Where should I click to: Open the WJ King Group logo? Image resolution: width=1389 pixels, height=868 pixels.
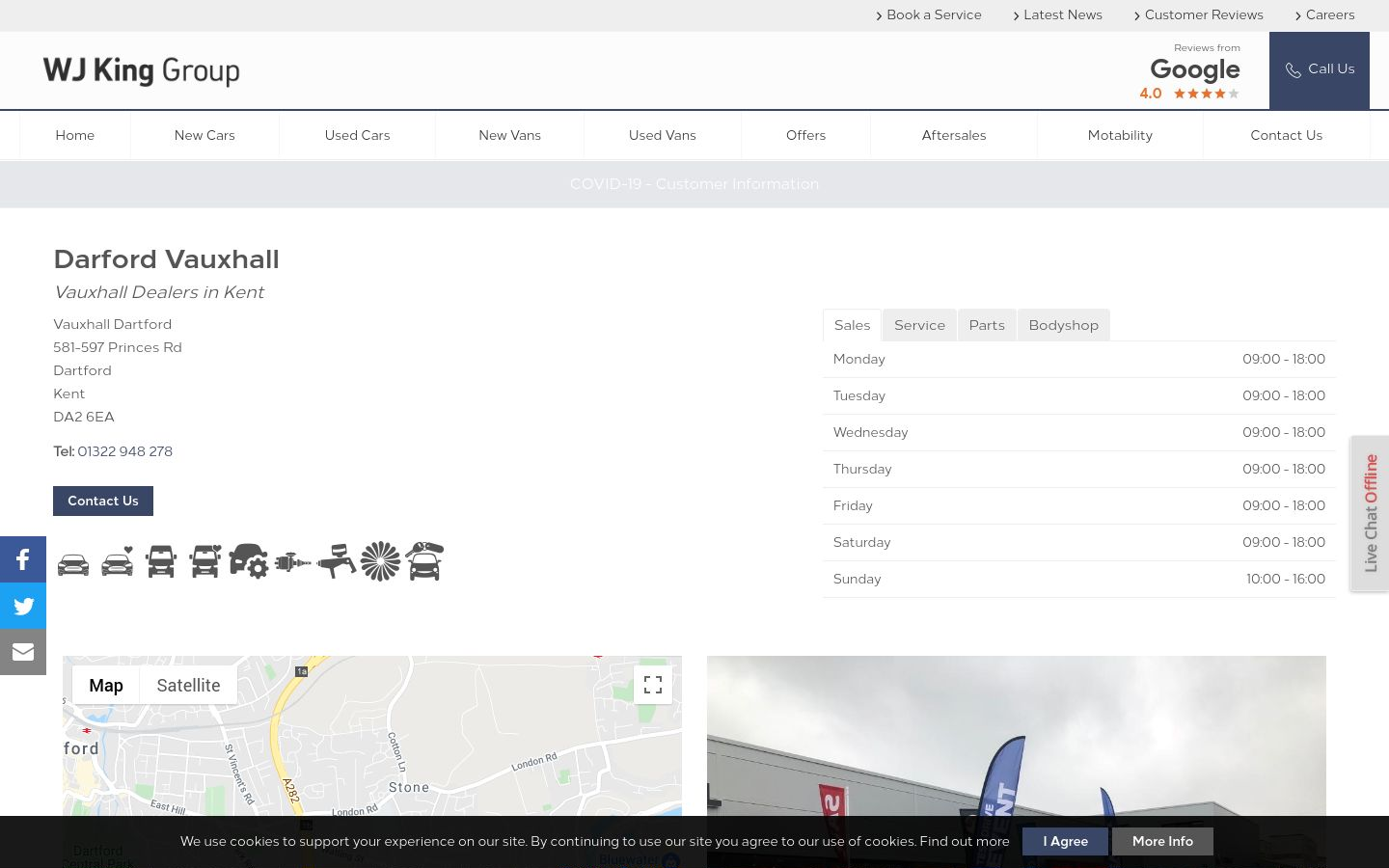142,70
